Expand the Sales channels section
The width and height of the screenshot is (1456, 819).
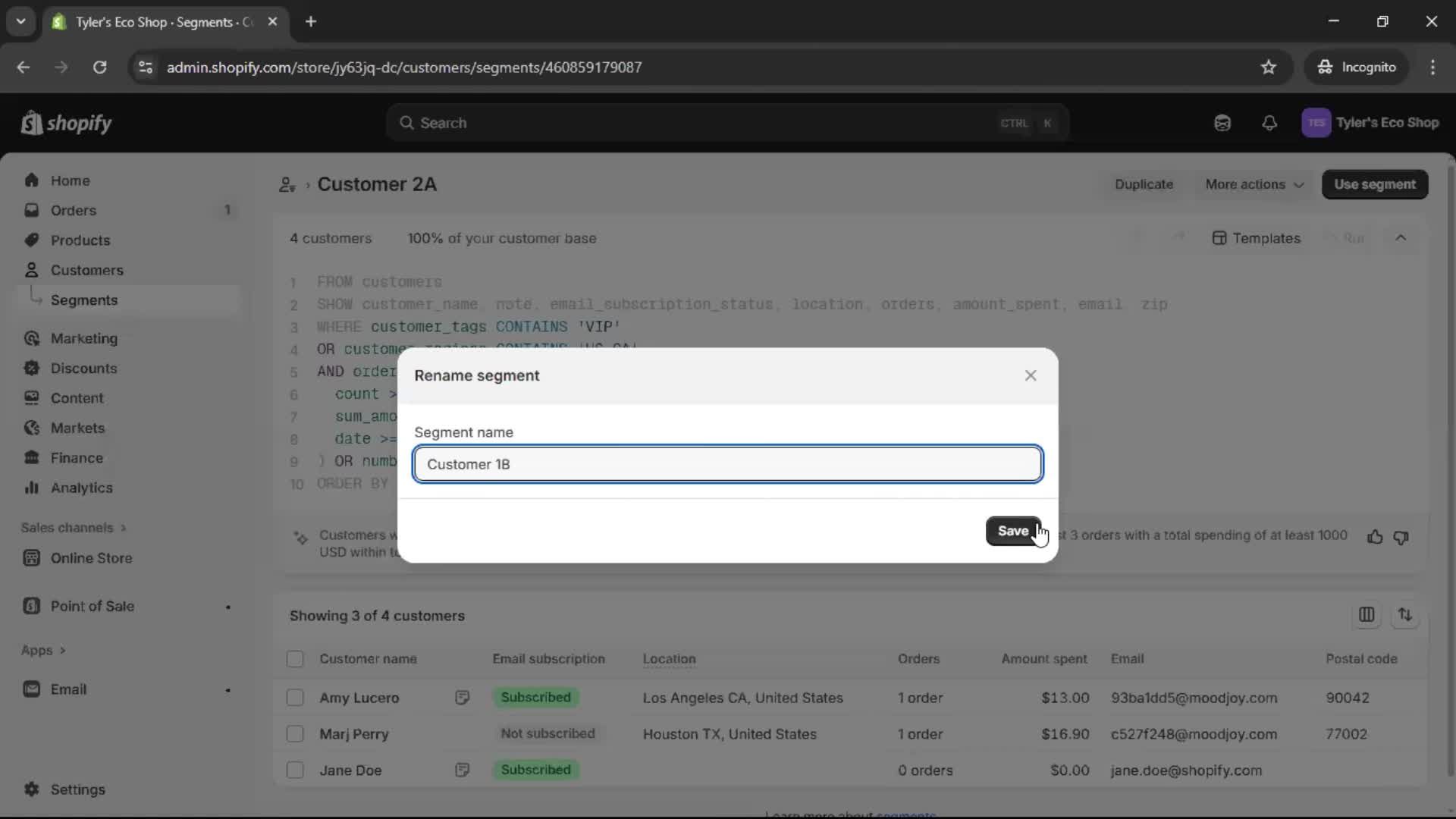(x=74, y=528)
